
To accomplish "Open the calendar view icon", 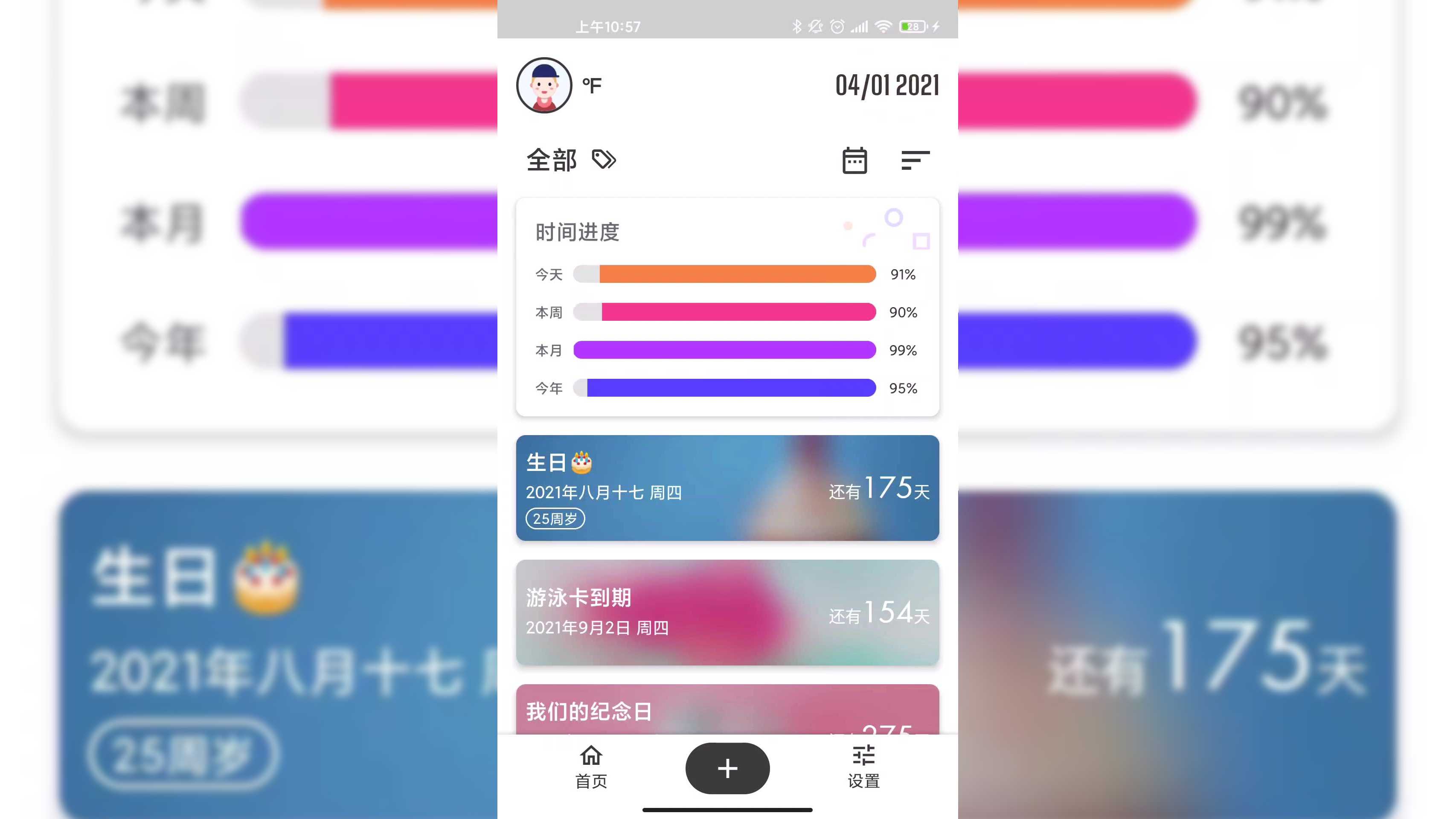I will (854, 160).
